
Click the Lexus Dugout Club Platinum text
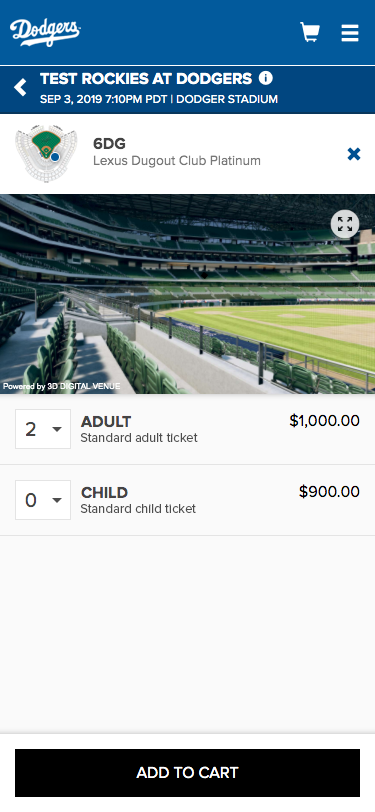(x=177, y=161)
